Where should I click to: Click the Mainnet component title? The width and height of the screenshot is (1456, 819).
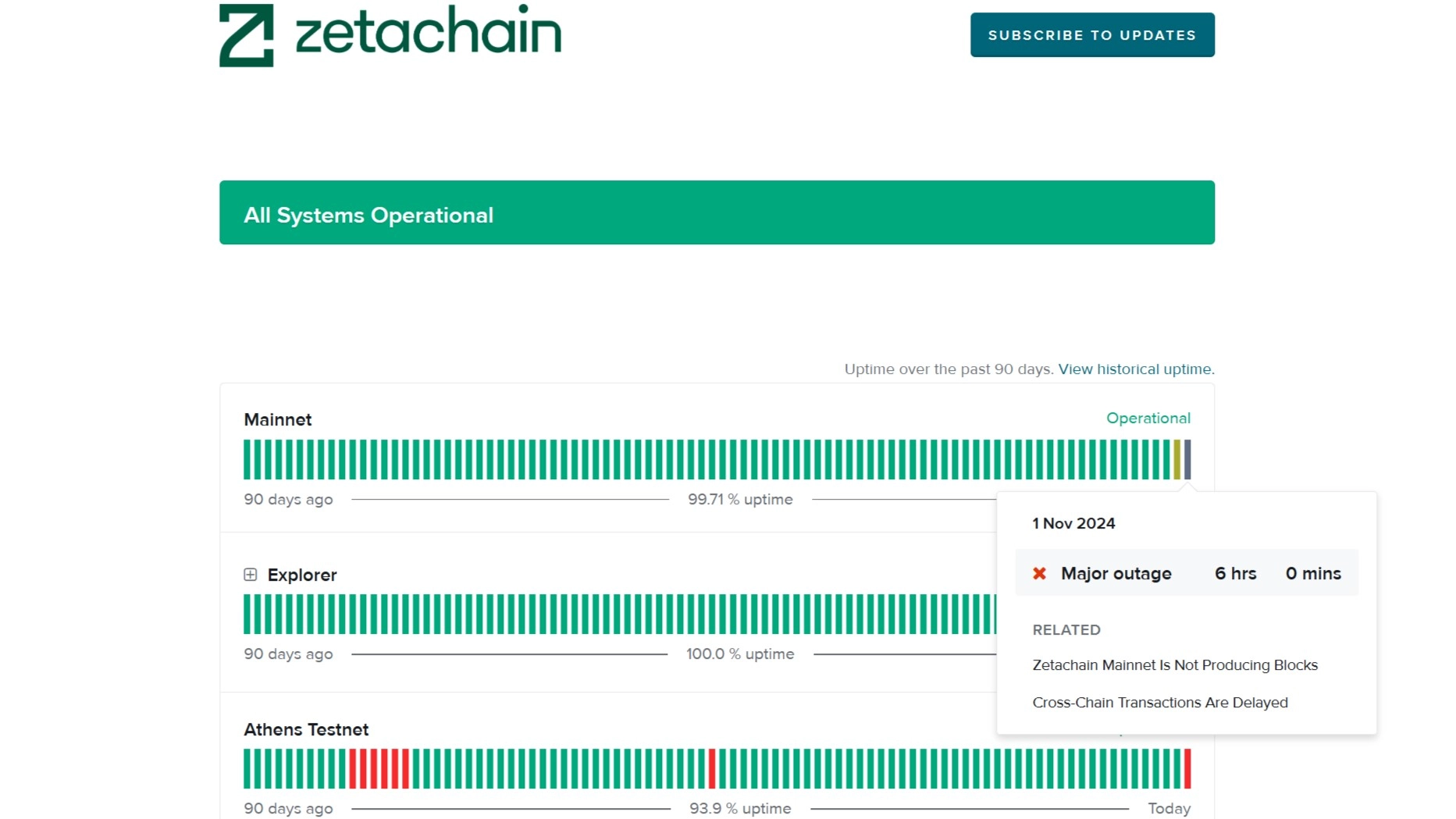click(x=278, y=419)
